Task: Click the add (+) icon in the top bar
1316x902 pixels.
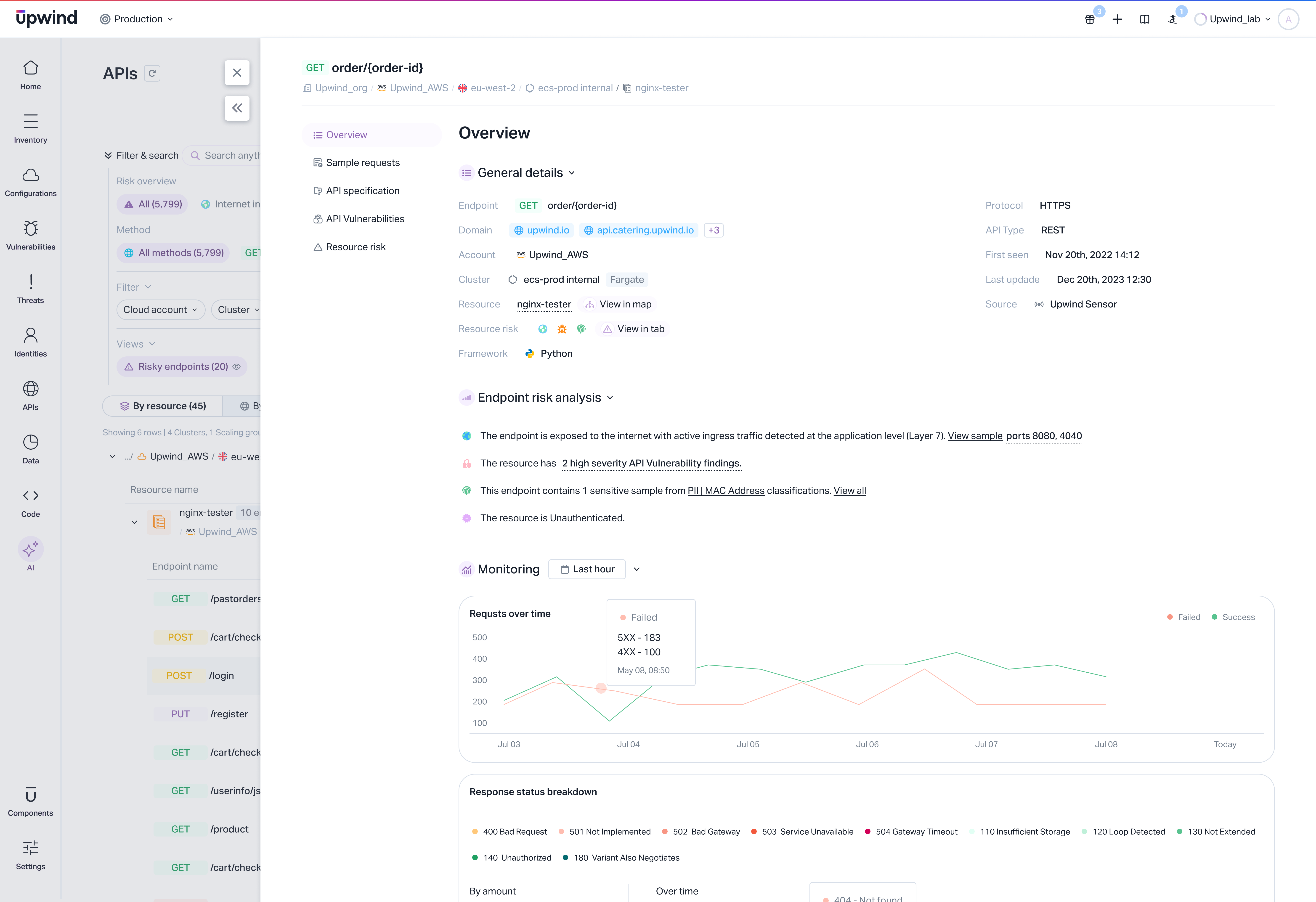Action: point(1117,19)
